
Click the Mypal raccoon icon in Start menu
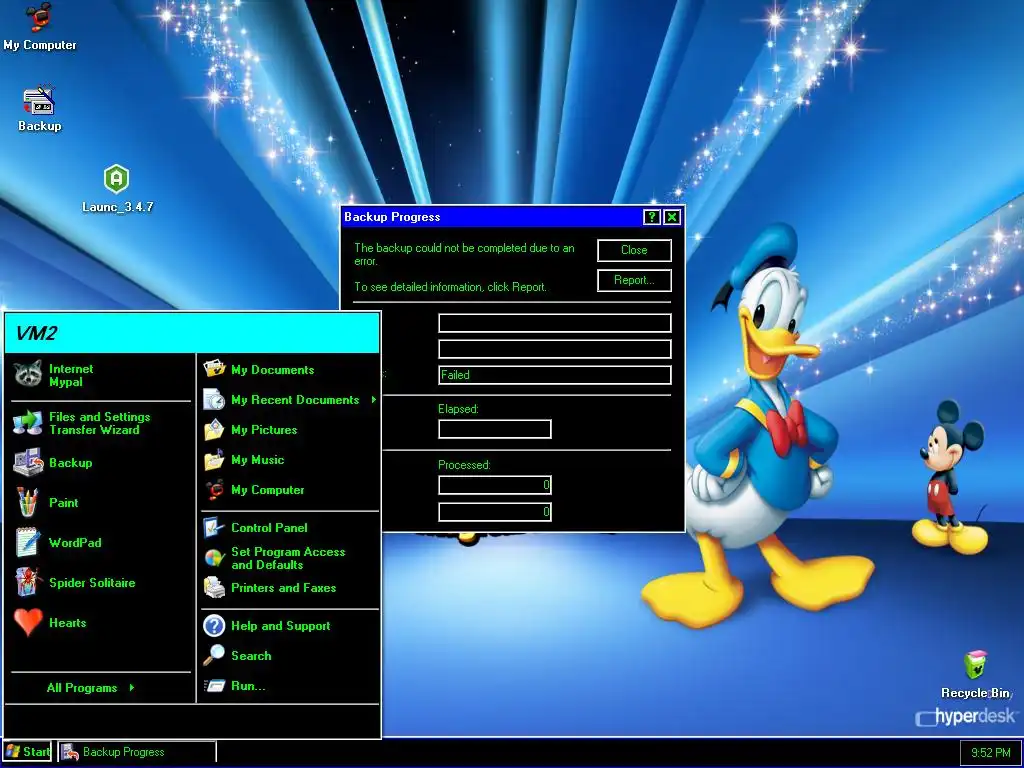point(28,375)
